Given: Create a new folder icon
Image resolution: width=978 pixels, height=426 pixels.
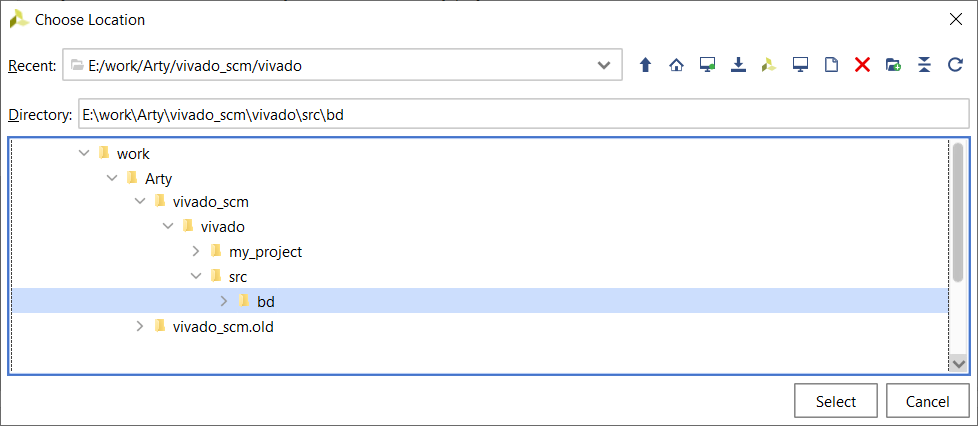Looking at the screenshot, I should (893, 65).
